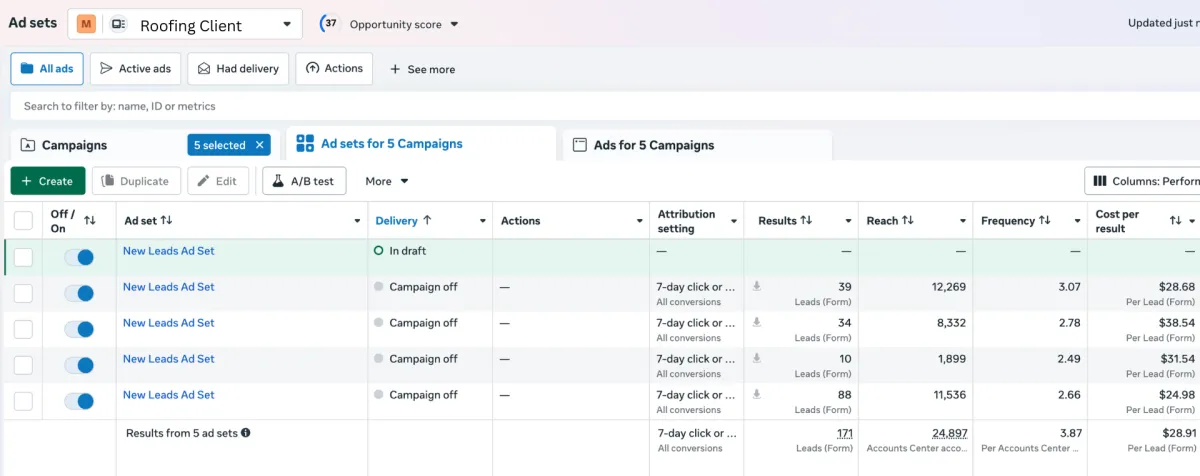Click the Had delivery envelope icon
Image resolution: width=1200 pixels, height=476 pixels.
(204, 69)
